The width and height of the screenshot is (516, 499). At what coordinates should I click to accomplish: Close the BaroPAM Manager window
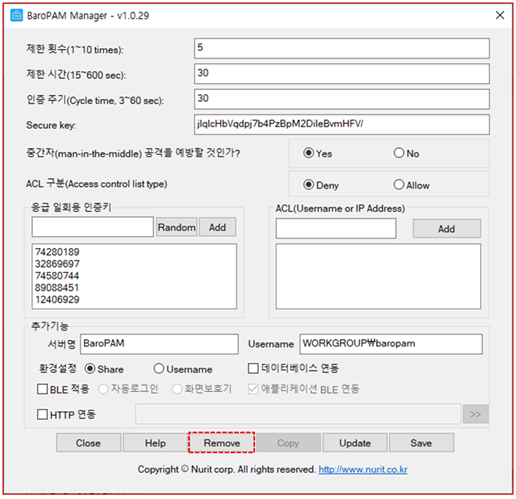(x=500, y=15)
